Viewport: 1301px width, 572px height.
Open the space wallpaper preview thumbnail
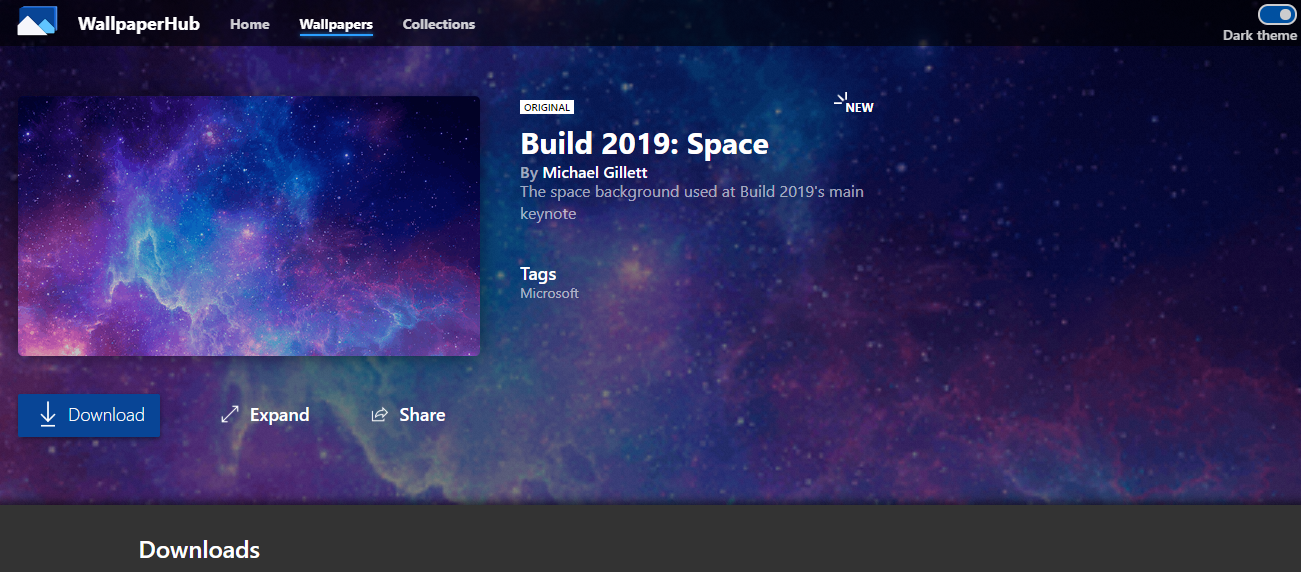[x=249, y=226]
